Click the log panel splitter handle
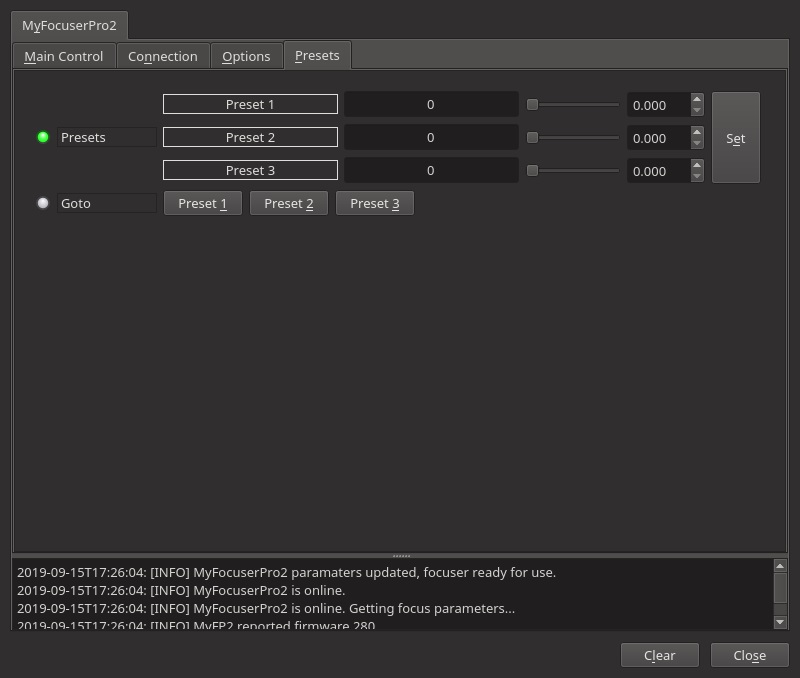 [x=401, y=556]
